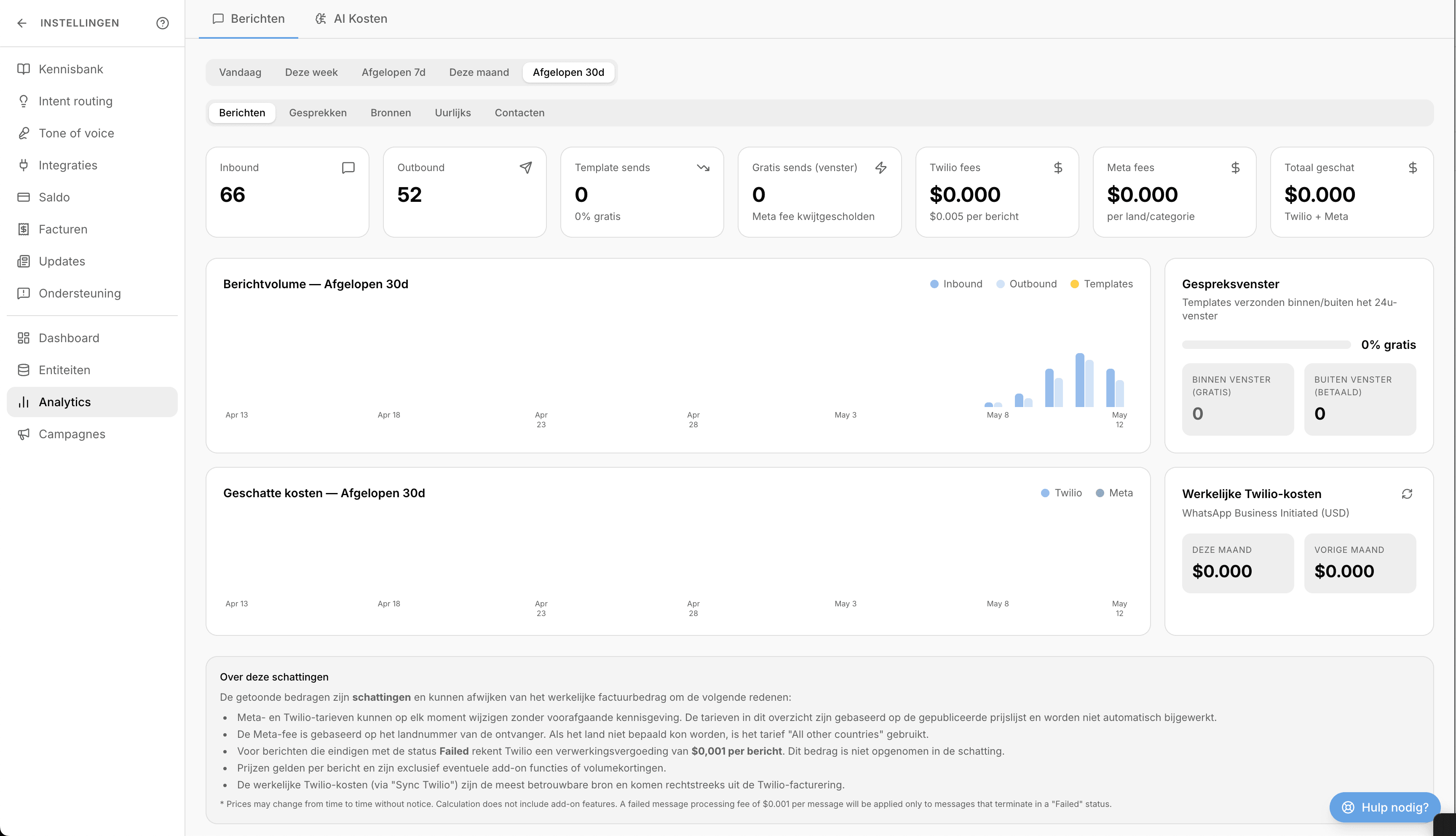Open the Berichten top tab

(249, 19)
